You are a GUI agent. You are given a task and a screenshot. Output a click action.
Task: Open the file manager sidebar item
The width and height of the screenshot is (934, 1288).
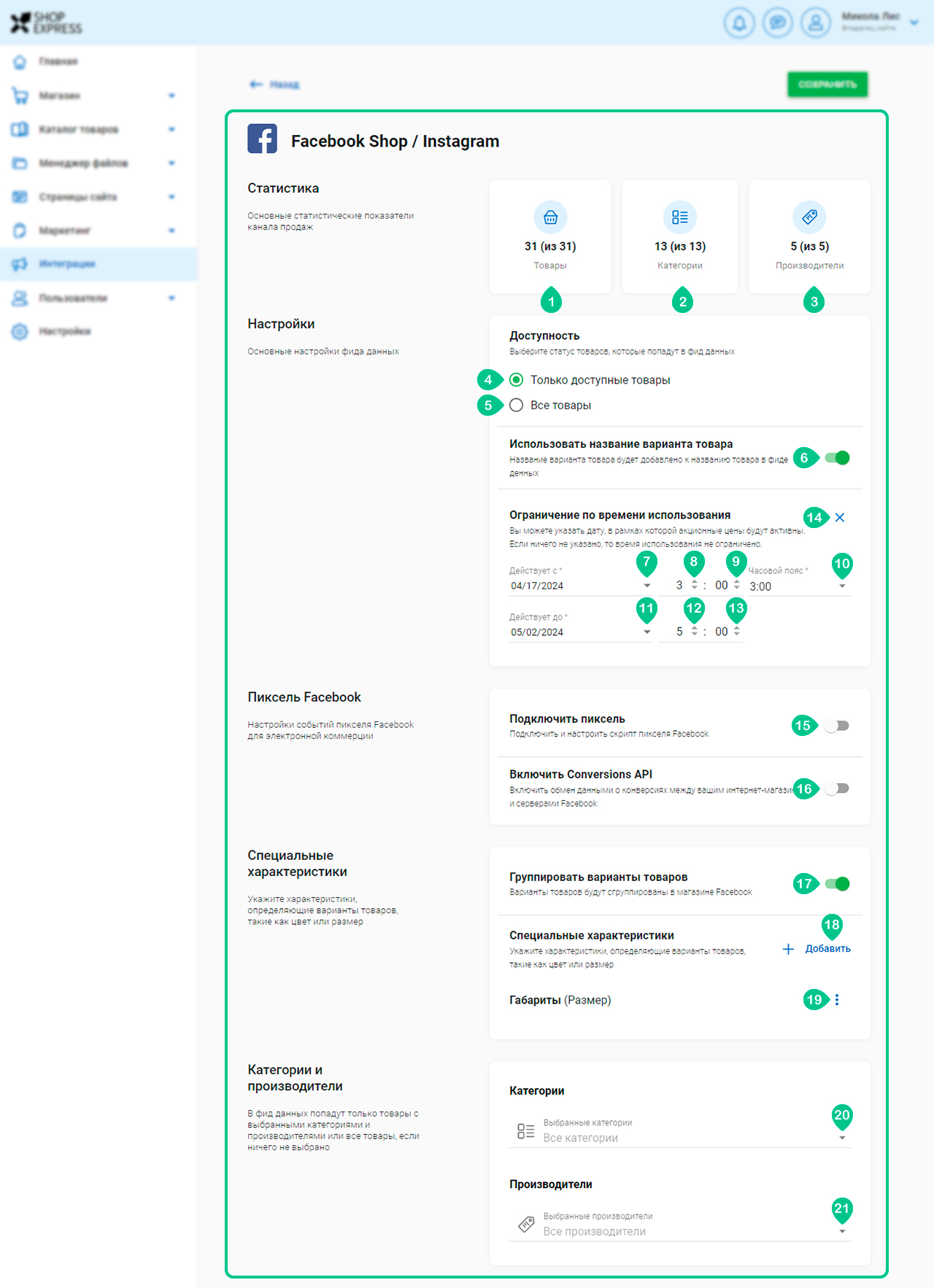(99, 163)
